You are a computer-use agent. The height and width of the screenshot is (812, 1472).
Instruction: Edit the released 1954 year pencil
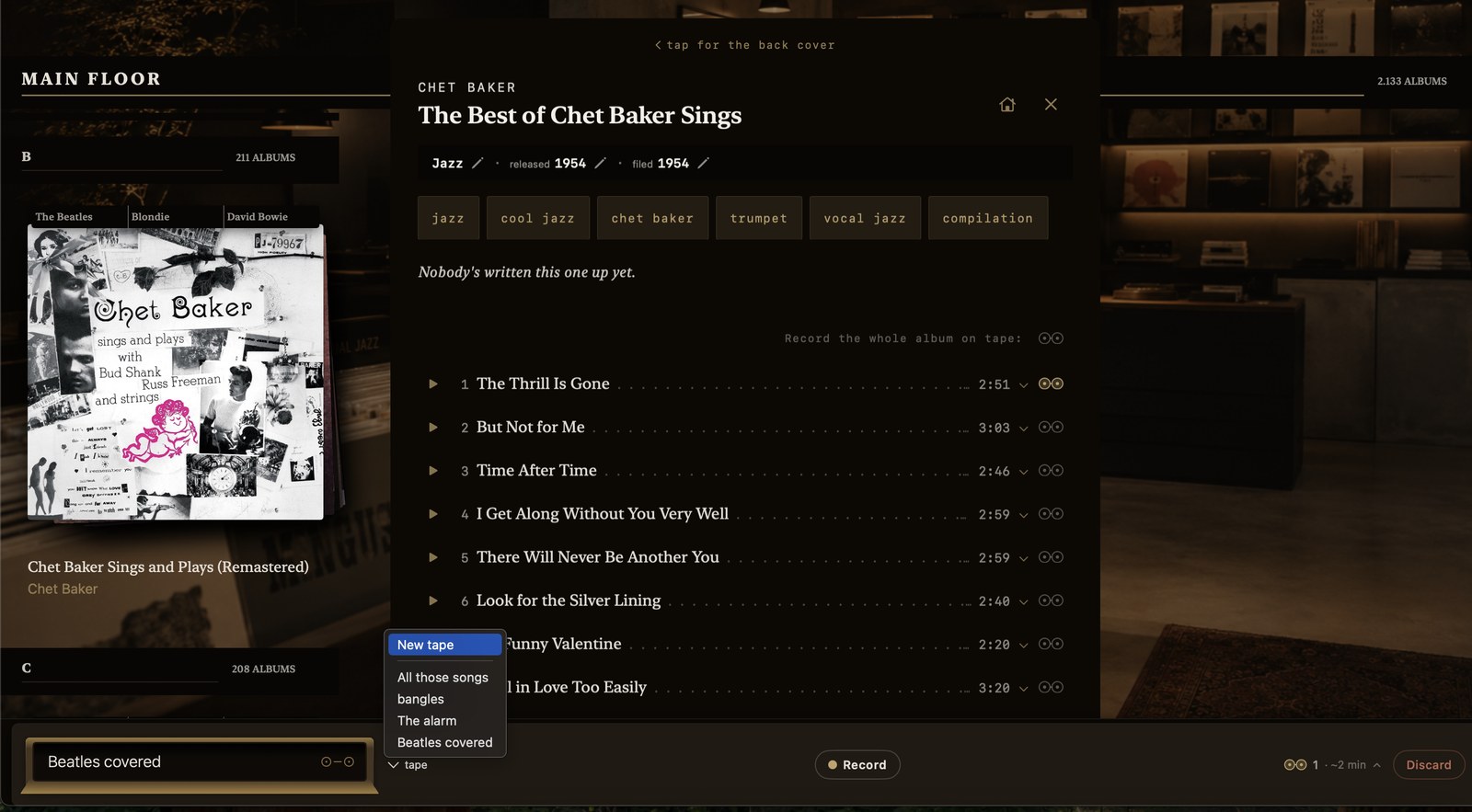[x=600, y=164]
